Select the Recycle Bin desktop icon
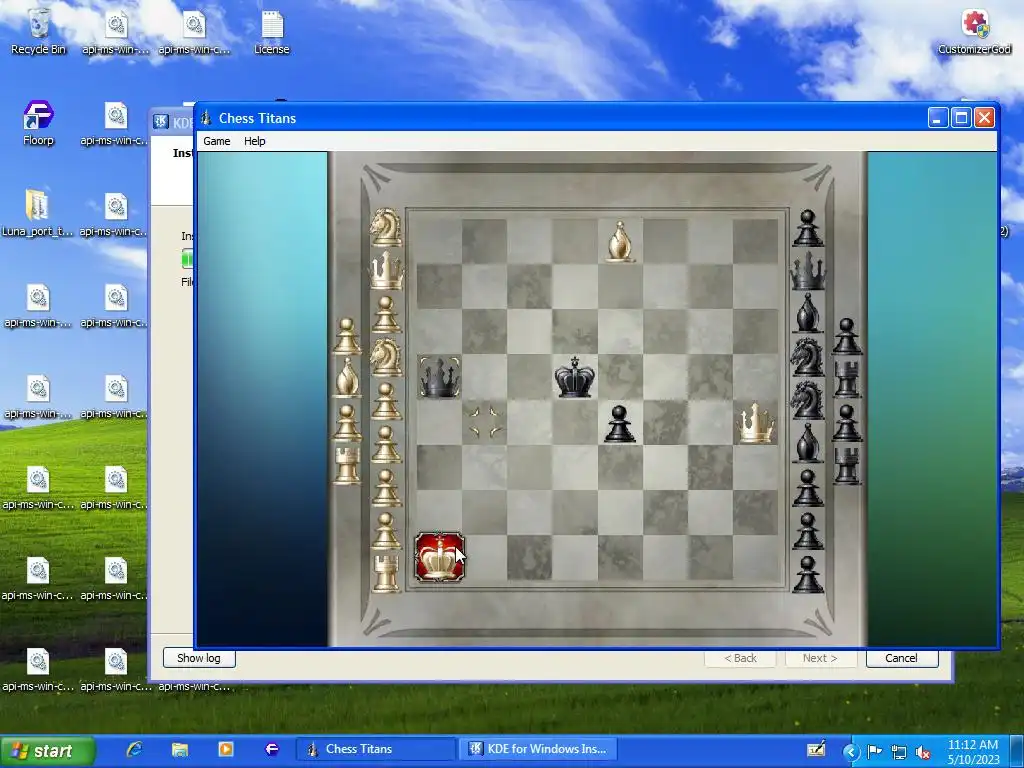 [39, 32]
